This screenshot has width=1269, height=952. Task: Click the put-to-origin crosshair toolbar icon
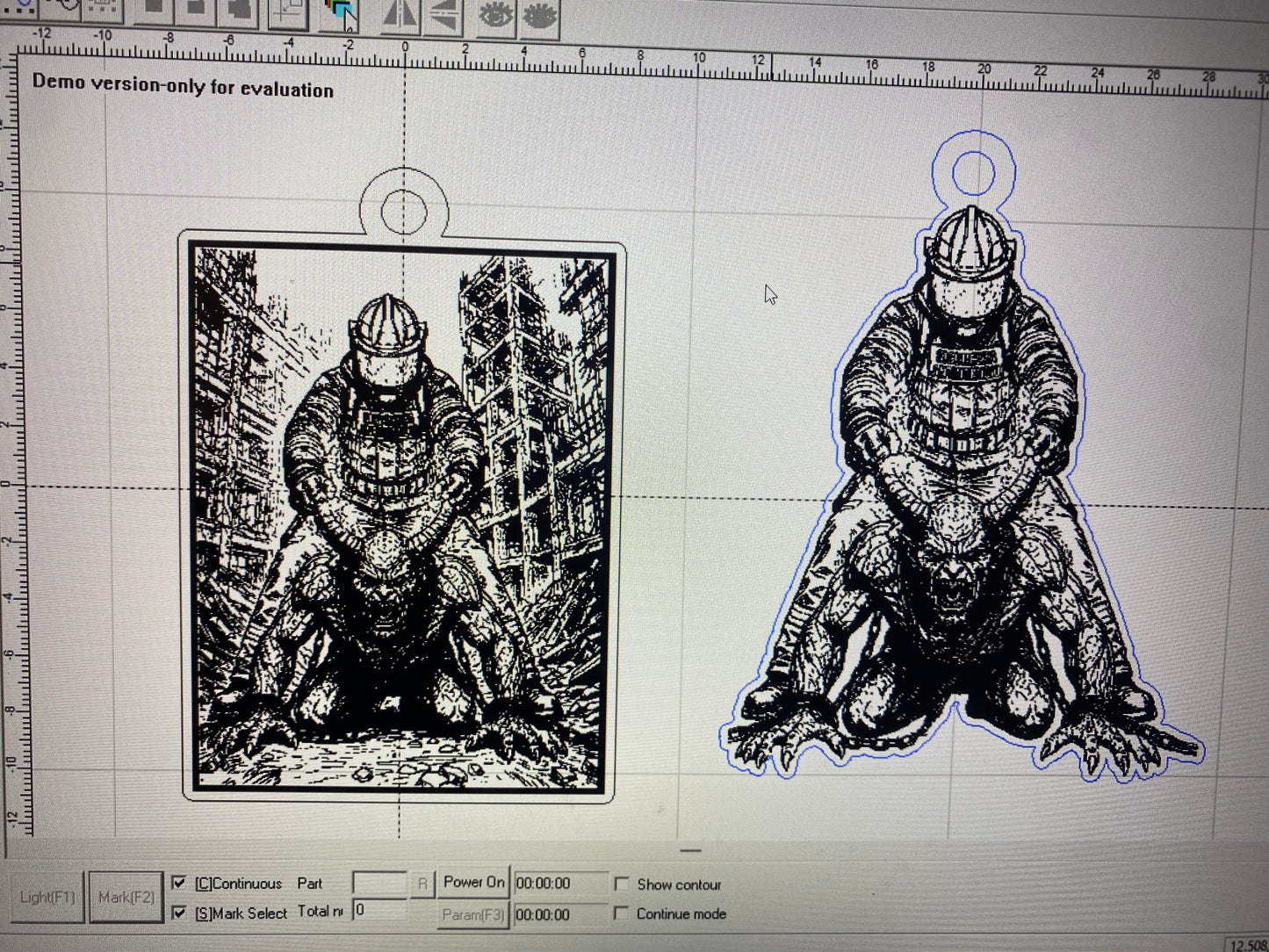coord(287,15)
